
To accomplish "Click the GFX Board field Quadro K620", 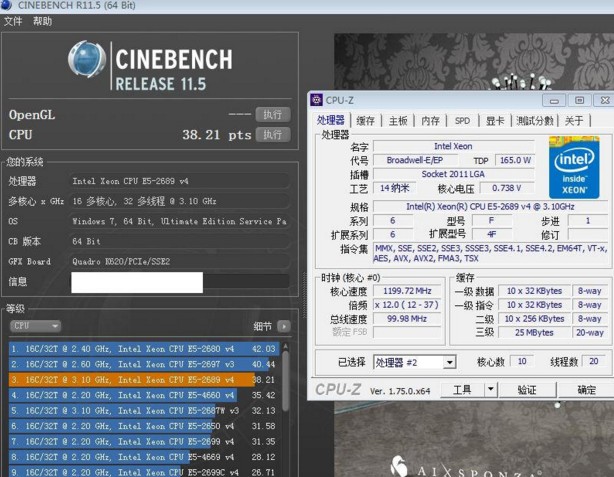I will [180, 262].
